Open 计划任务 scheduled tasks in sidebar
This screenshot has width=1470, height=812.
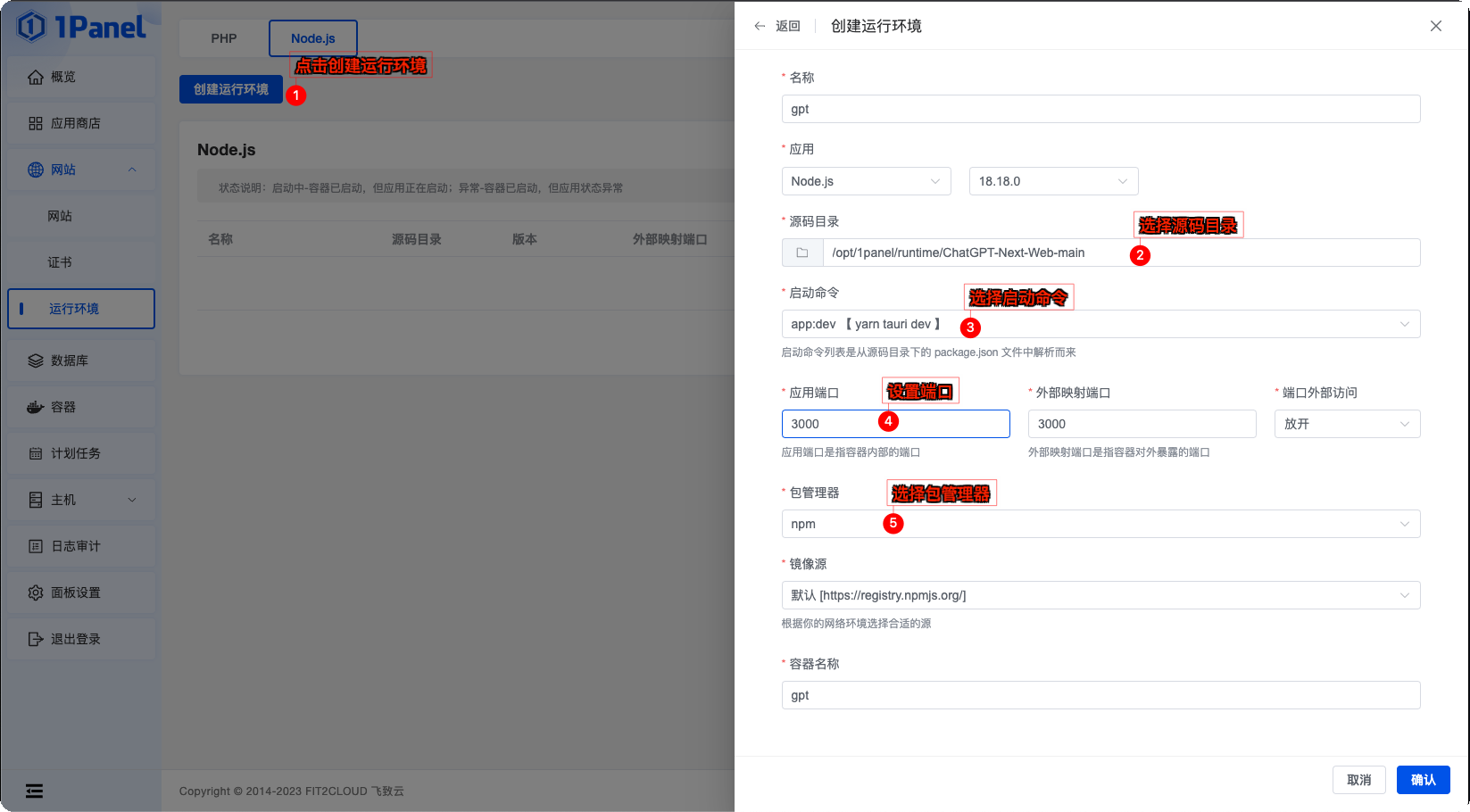(76, 453)
